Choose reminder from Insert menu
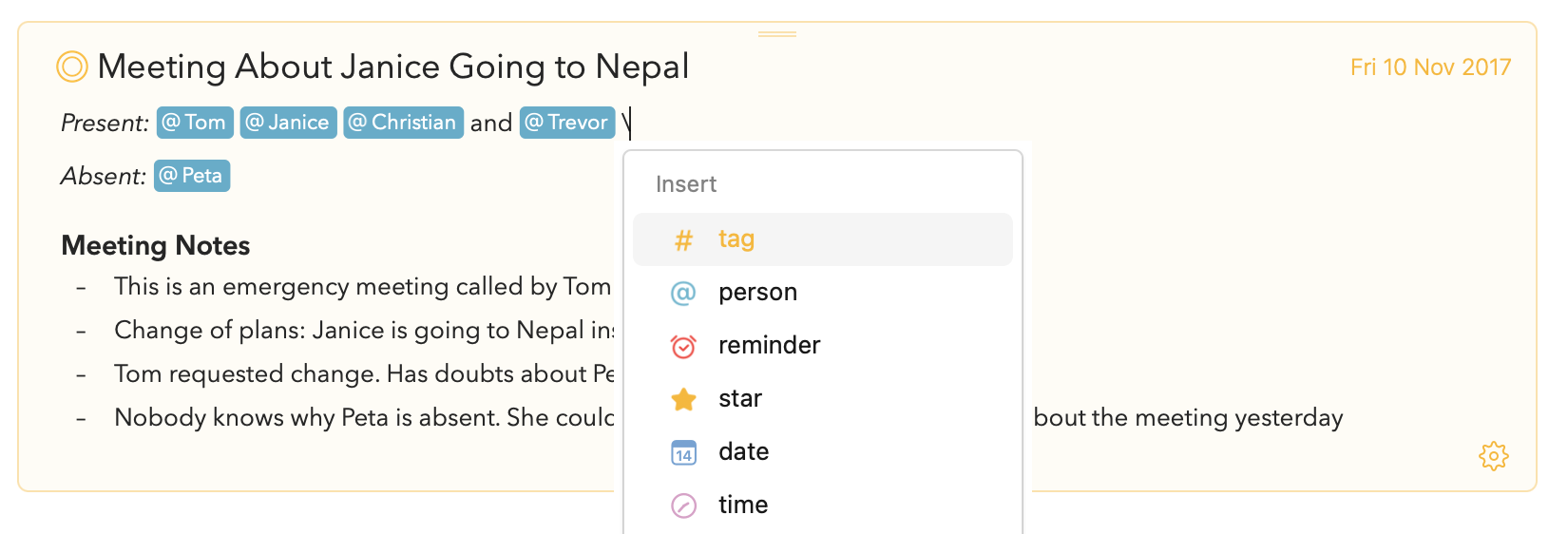The height and width of the screenshot is (534, 1568). (823, 346)
